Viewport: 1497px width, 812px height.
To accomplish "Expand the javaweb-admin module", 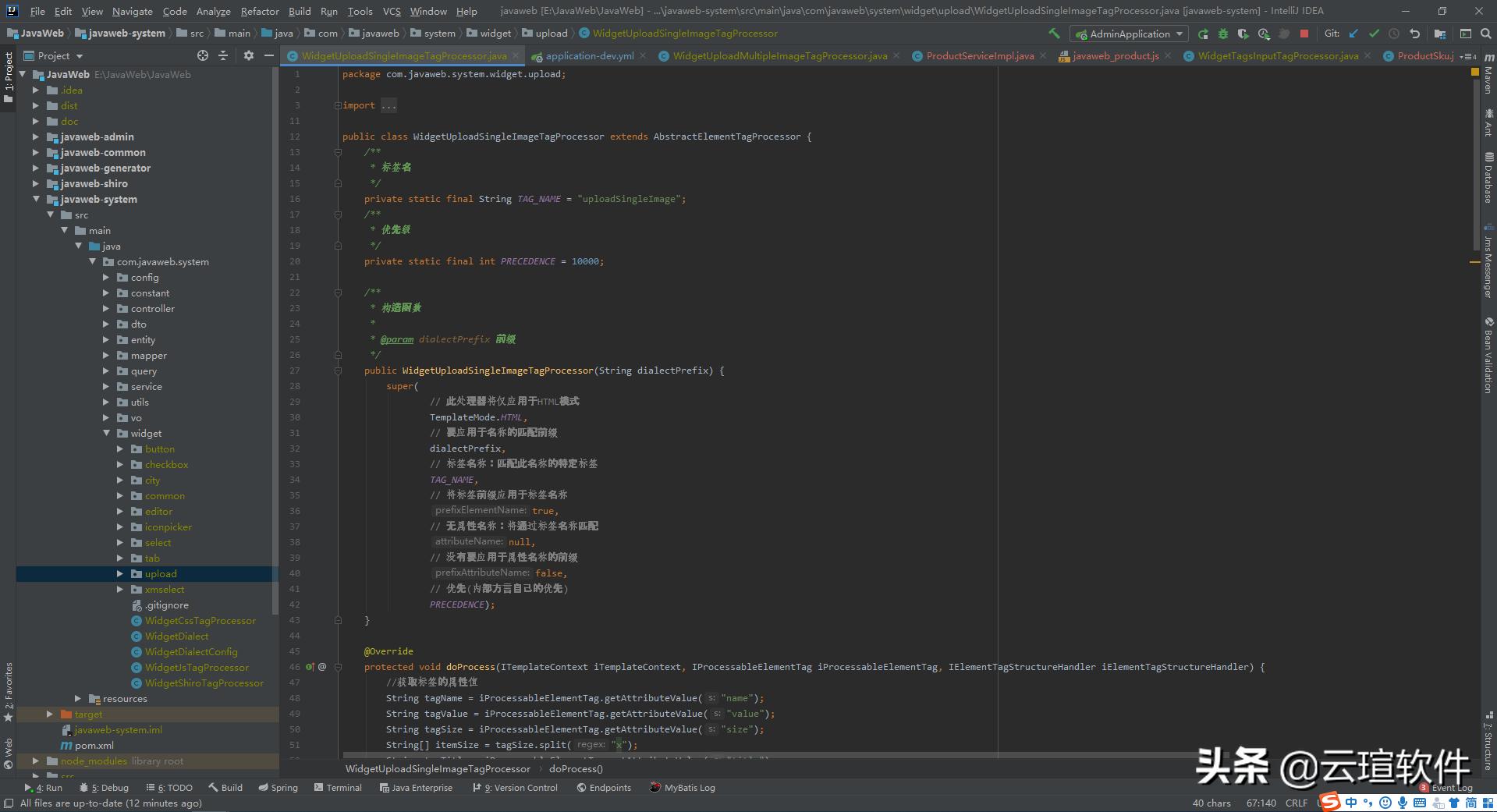I will tap(36, 137).
